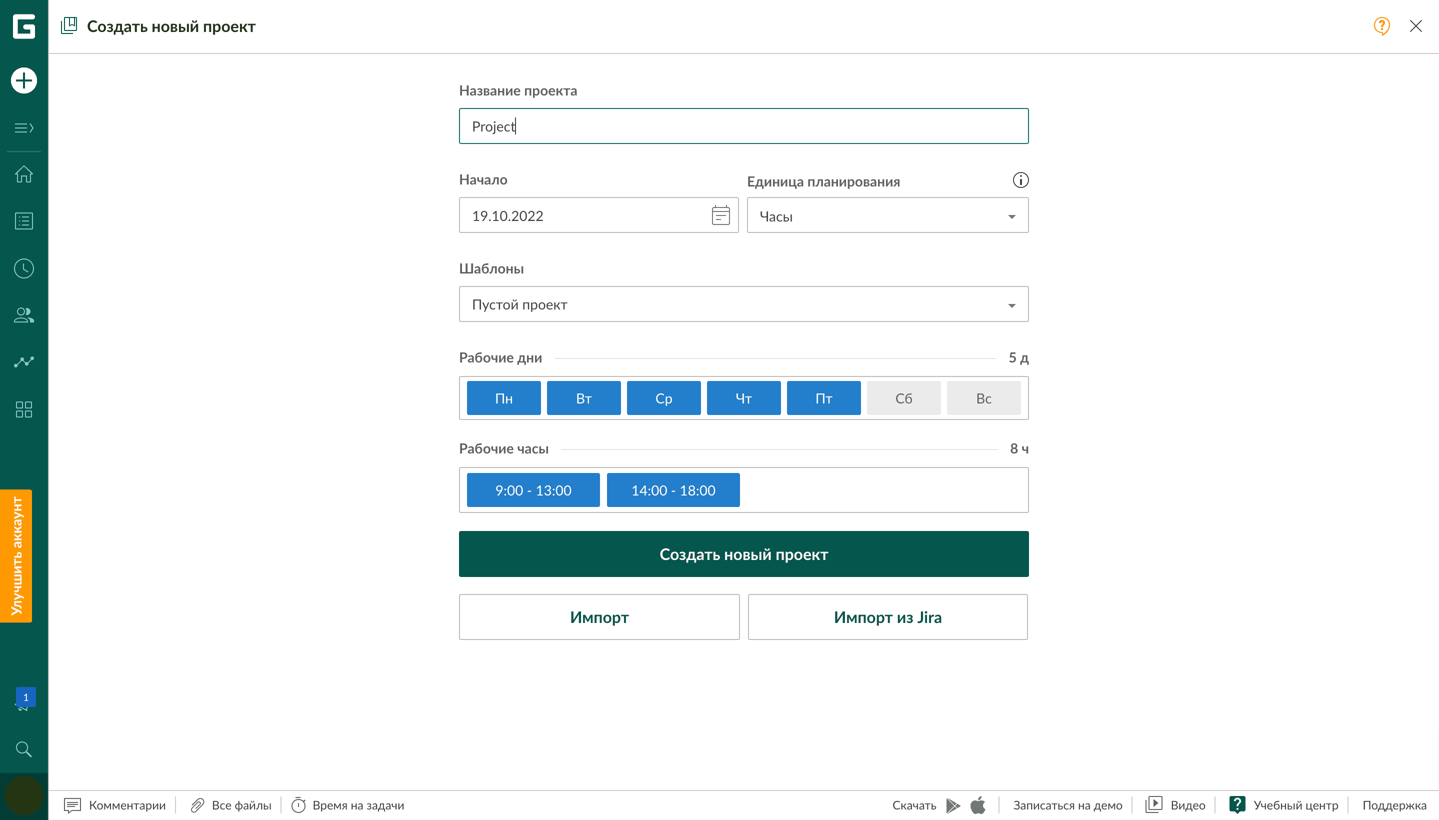This screenshot has width=1439, height=820.
Task: Open the clock time log sidebar icon
Action: click(24, 268)
